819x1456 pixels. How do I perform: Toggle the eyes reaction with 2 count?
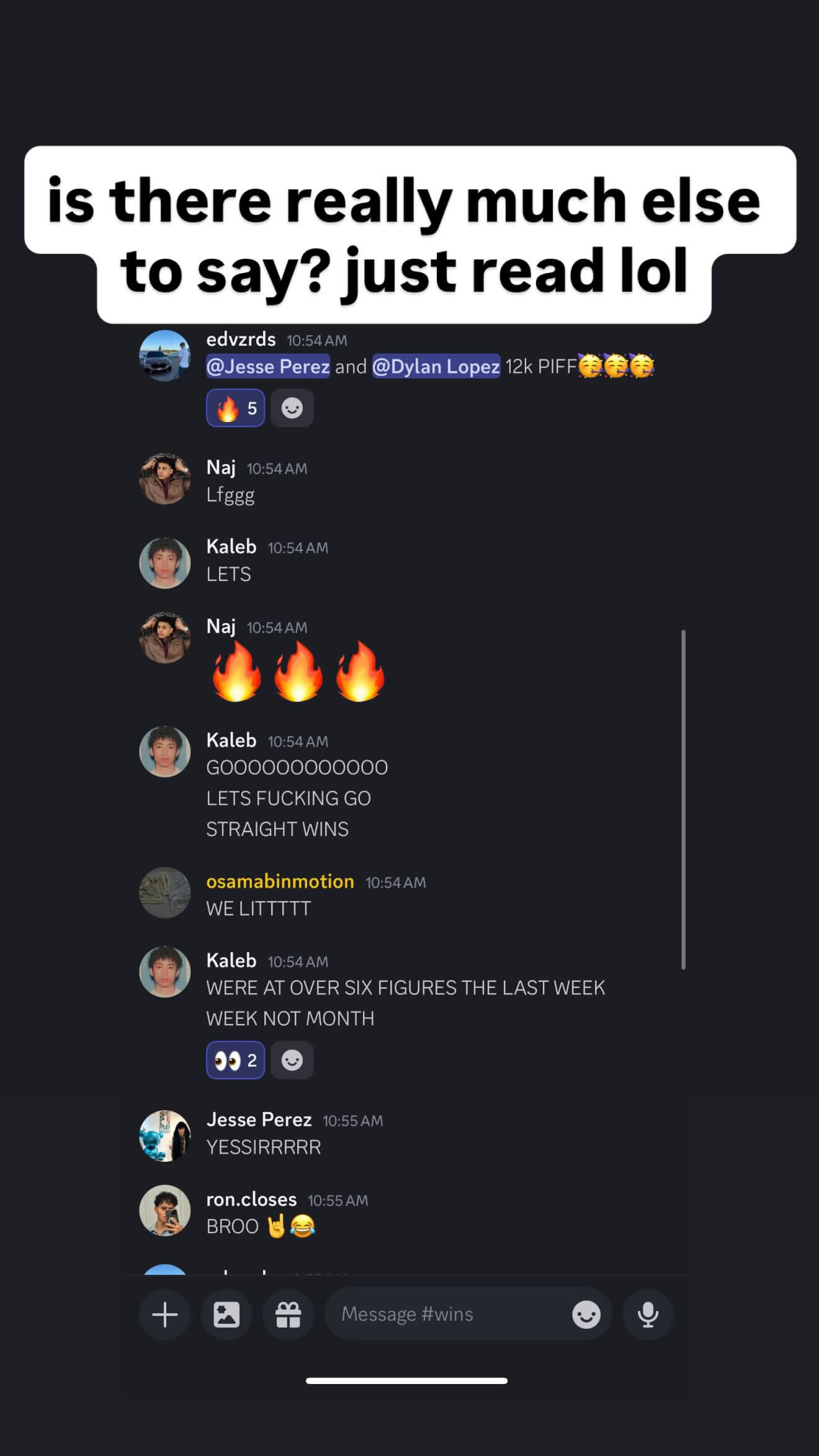pyautogui.click(x=236, y=1060)
